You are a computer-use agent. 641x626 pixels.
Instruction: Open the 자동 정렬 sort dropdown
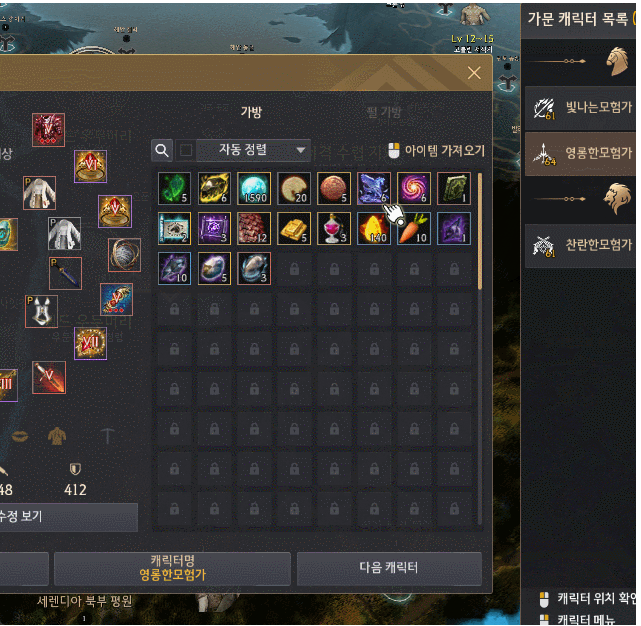point(253,150)
